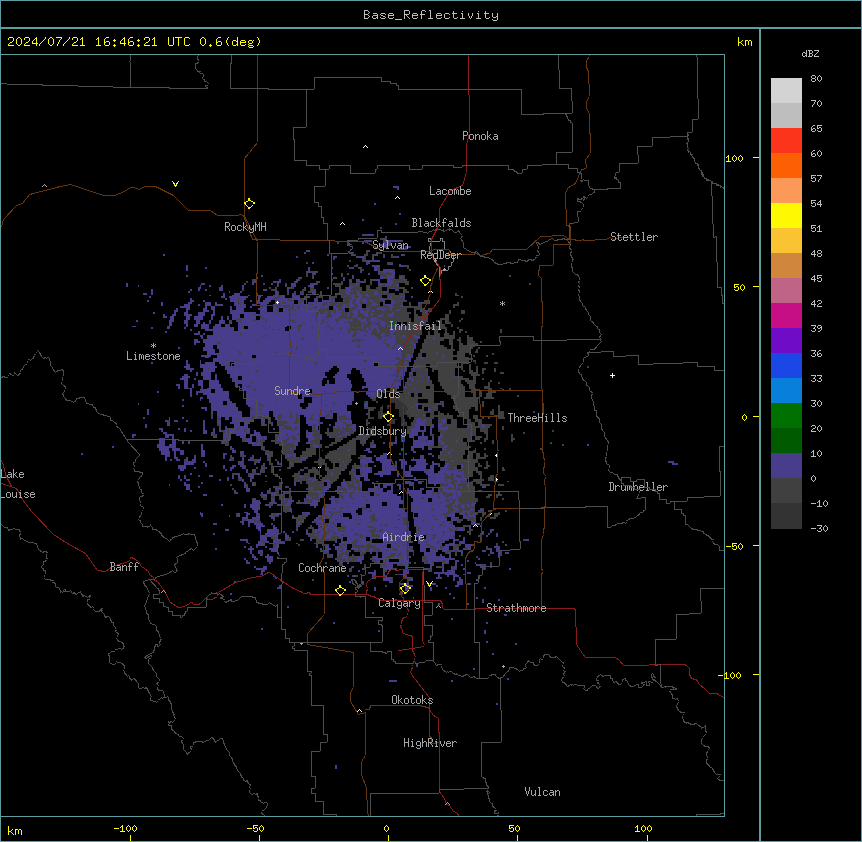Click the dBZ legend heading
862x842 pixels.
click(810, 53)
